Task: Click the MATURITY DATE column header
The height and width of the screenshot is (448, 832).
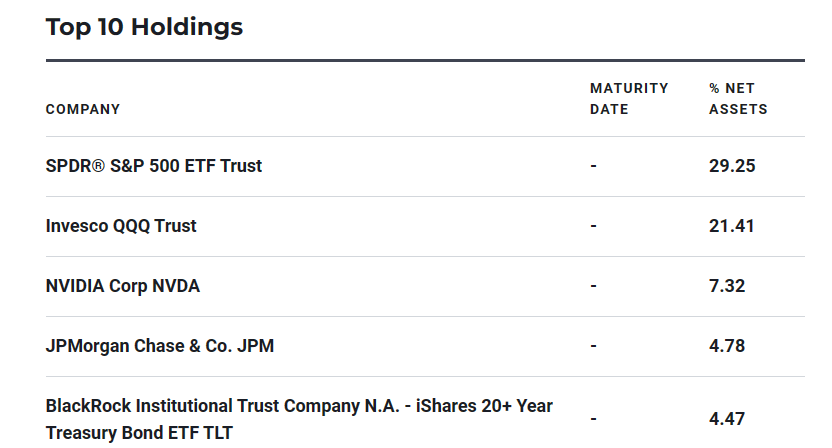Action: [x=629, y=98]
